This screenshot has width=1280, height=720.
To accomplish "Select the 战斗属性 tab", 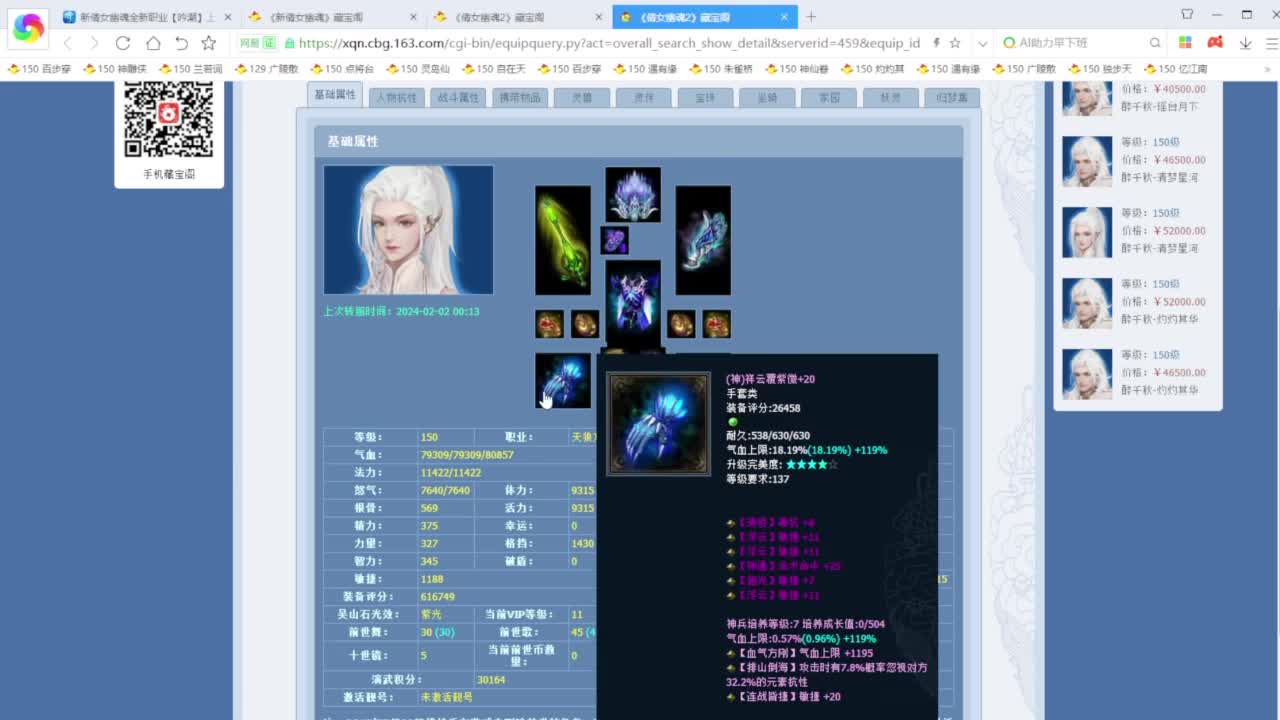I will click(x=458, y=97).
